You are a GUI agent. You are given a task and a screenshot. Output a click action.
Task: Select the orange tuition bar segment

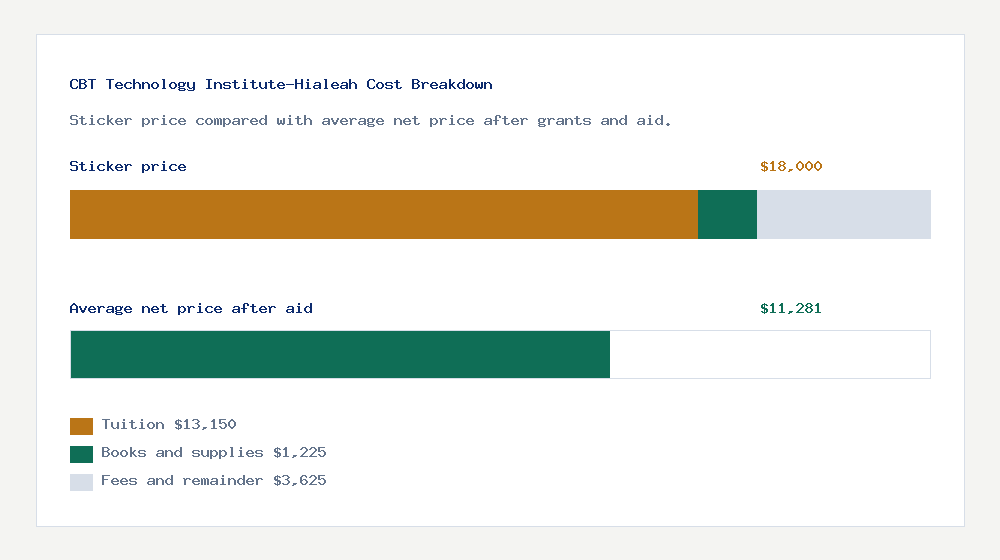click(x=384, y=214)
